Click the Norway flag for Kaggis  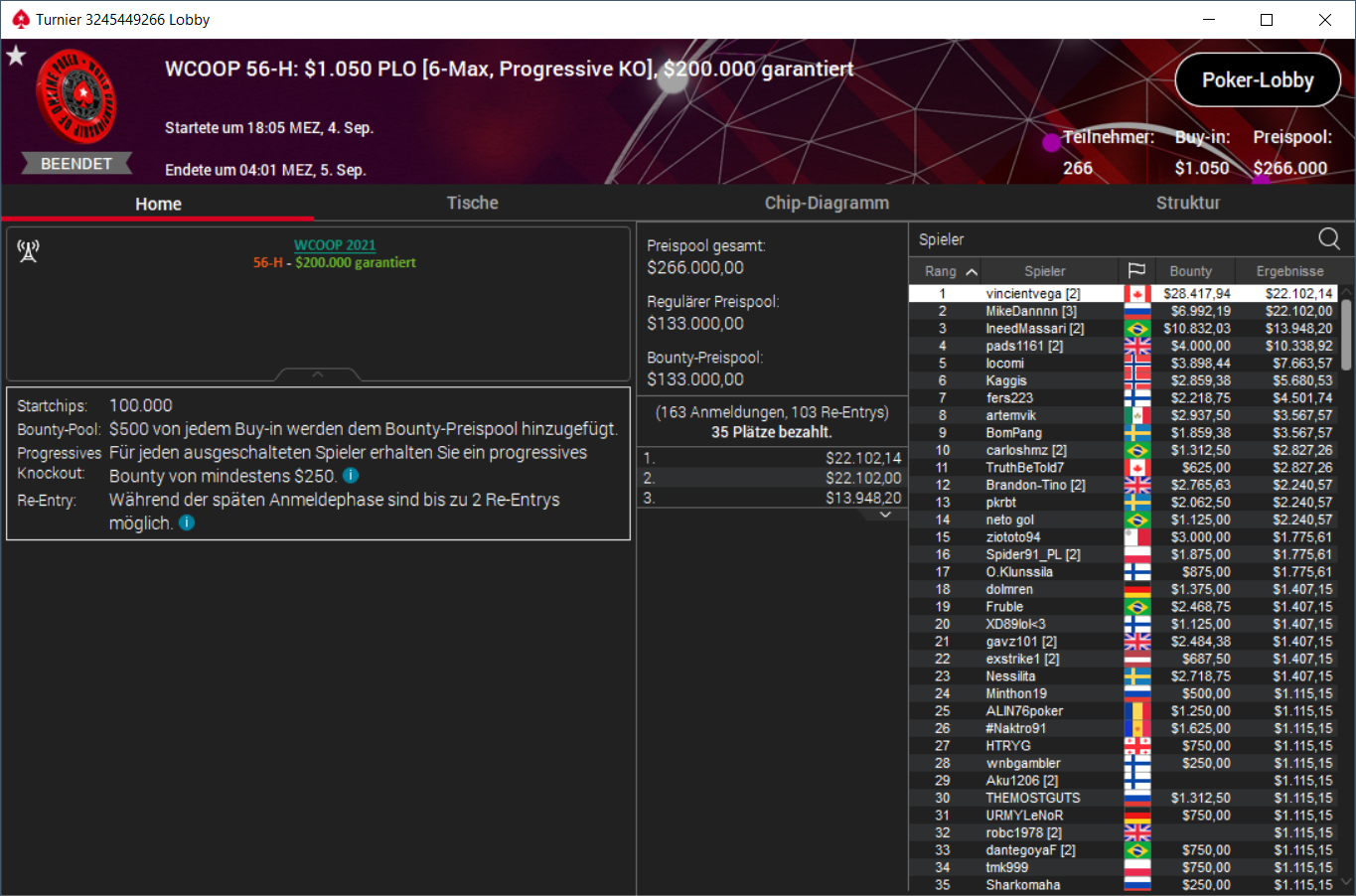click(1137, 380)
